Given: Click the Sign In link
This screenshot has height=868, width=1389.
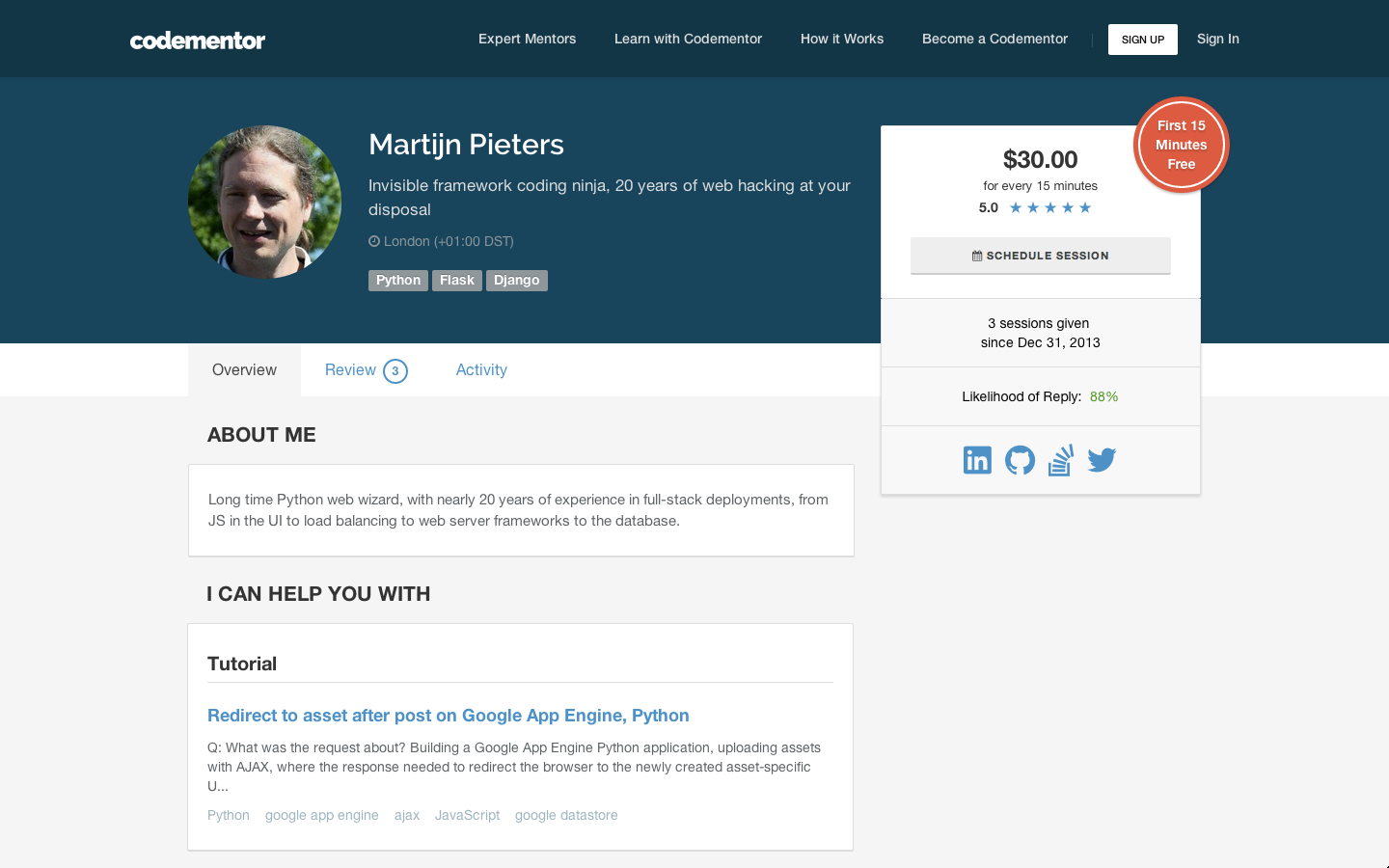Looking at the screenshot, I should 1218,39.
